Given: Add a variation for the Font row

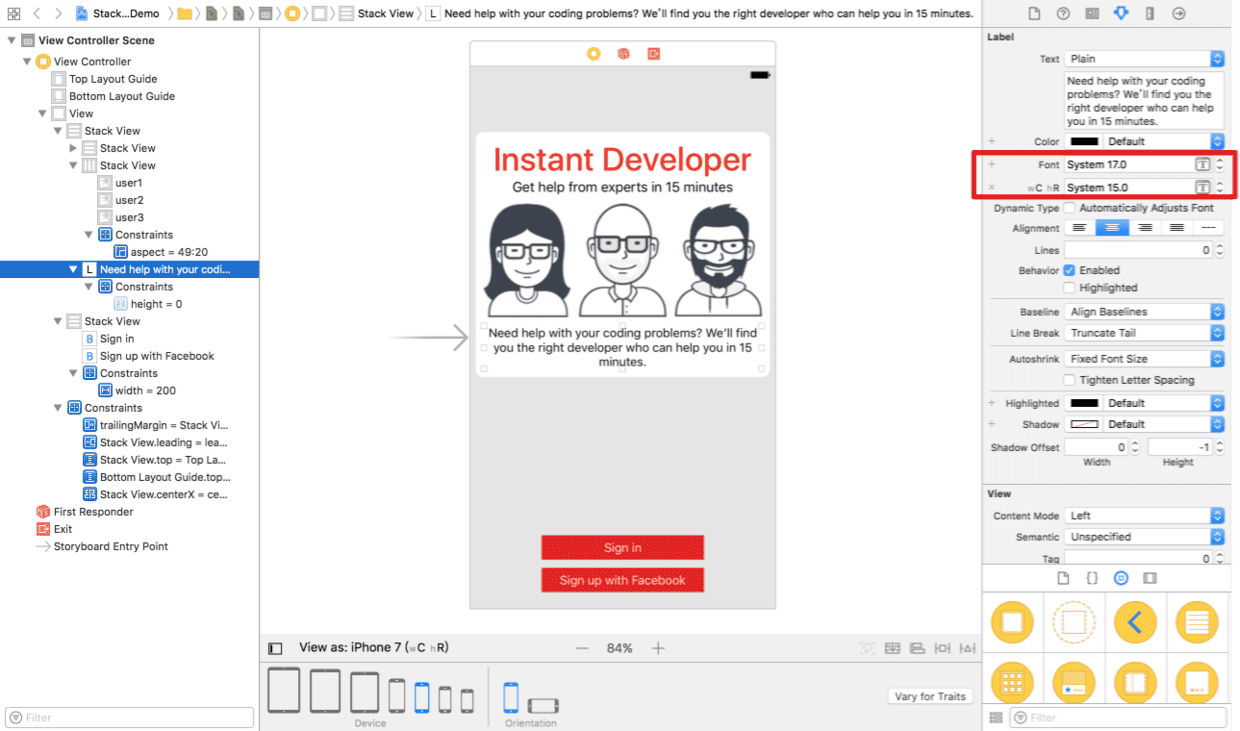Looking at the screenshot, I should [992, 164].
